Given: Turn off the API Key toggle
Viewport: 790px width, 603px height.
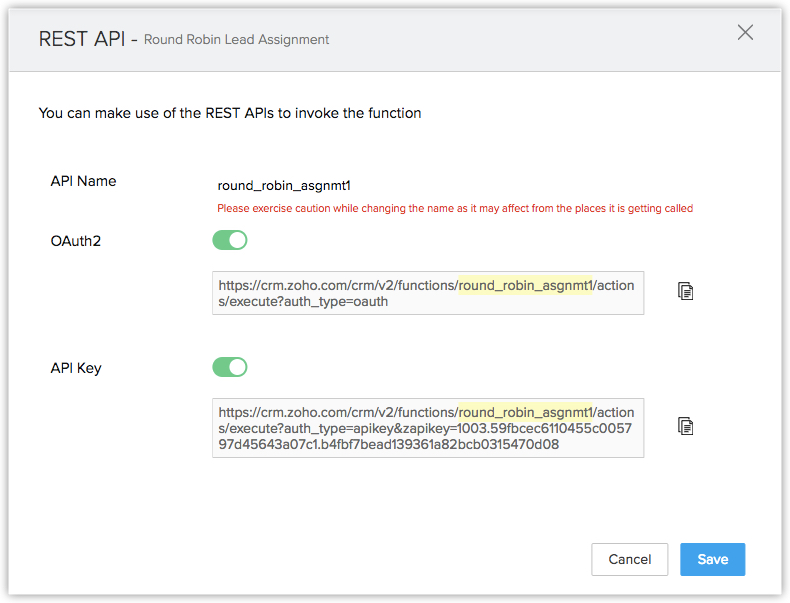Looking at the screenshot, I should point(230,367).
